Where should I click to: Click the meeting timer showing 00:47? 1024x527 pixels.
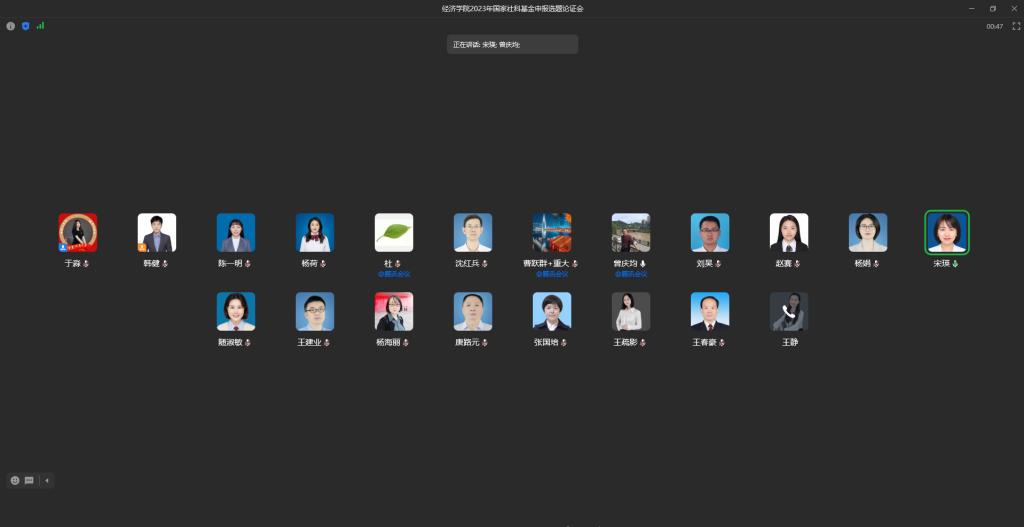[994, 27]
